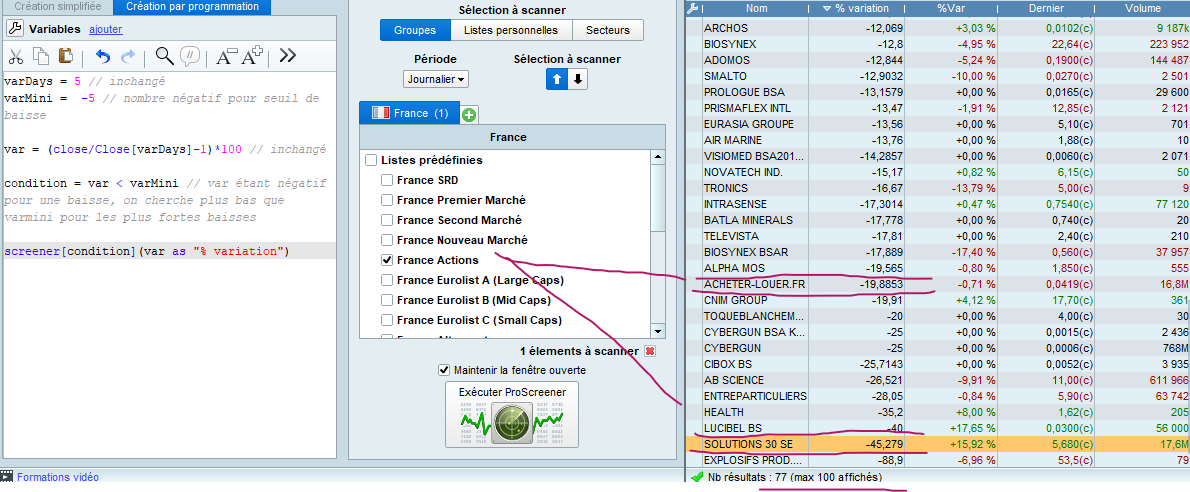
Task: Check the France Nouveau Marché checkbox
Action: (x=387, y=240)
